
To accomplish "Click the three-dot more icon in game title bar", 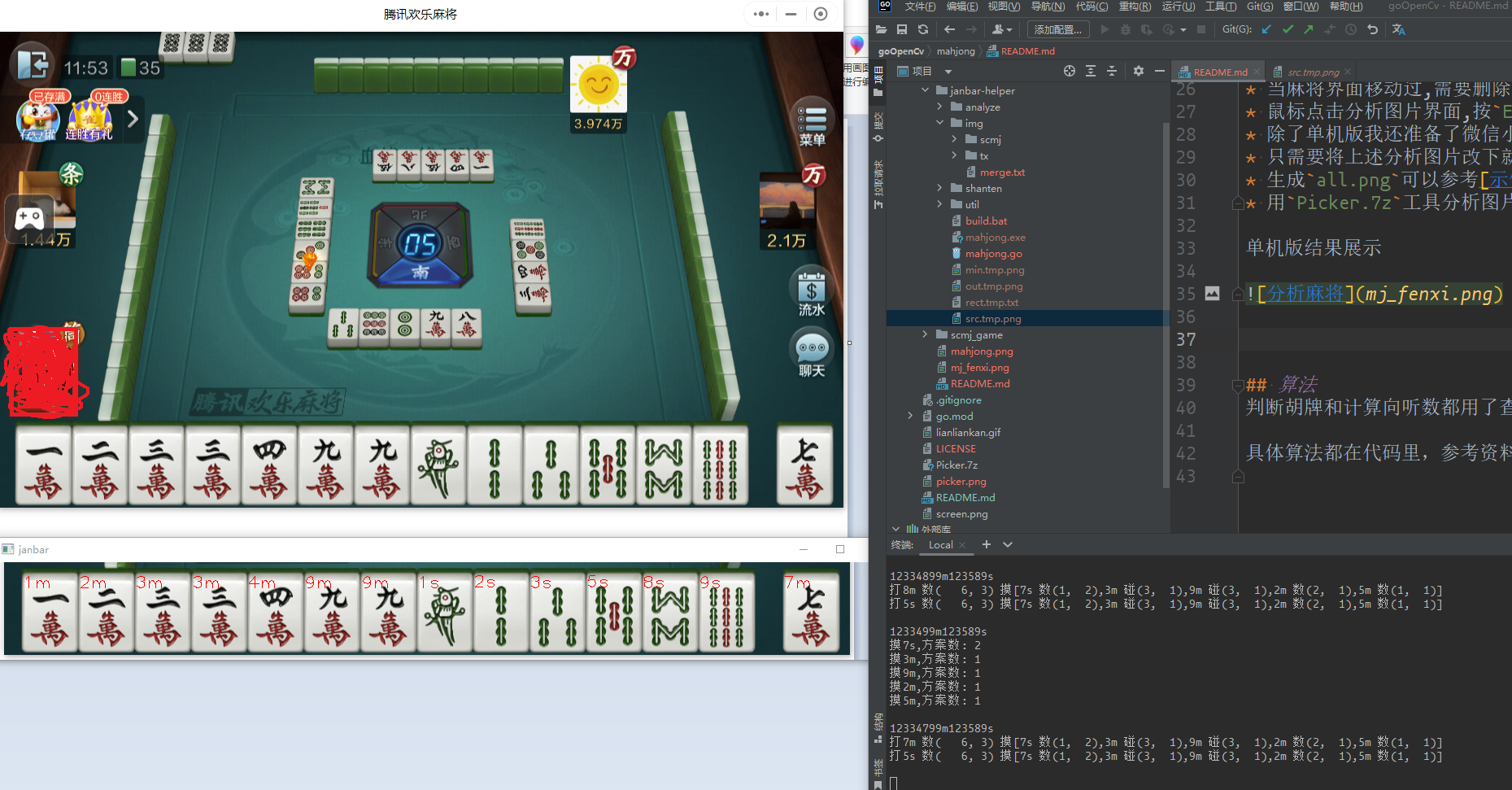I will point(760,14).
